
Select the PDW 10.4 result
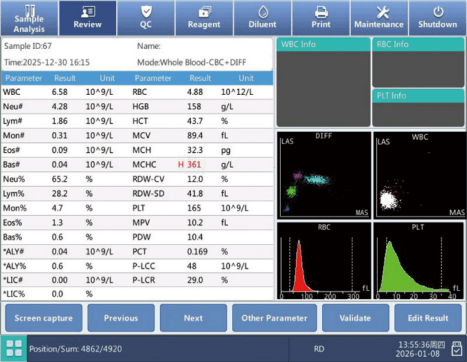click(x=195, y=237)
